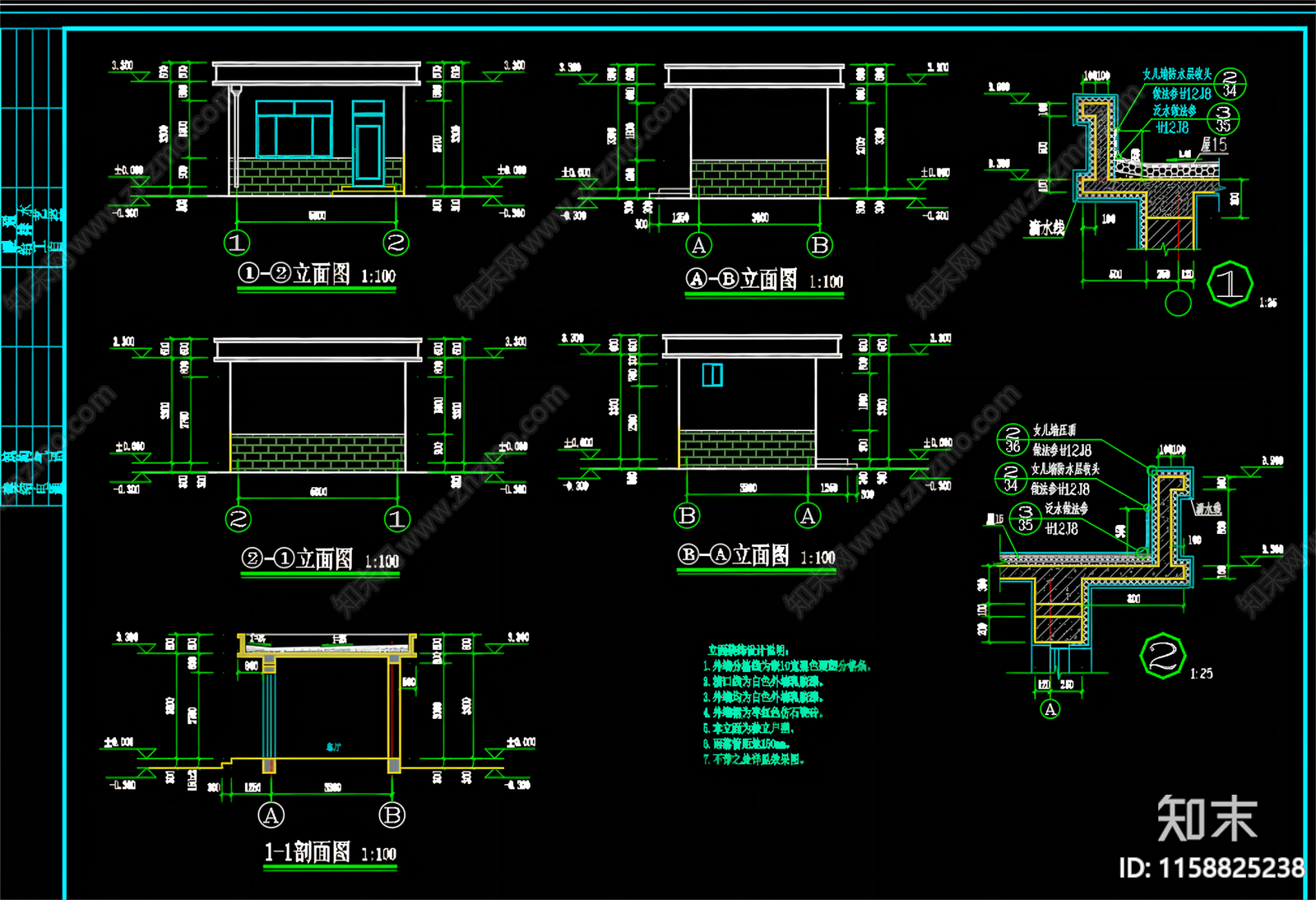Select axis bubble 2 under the ②-①立面图 elevation
This screenshot has width=1316, height=900.
239,519
